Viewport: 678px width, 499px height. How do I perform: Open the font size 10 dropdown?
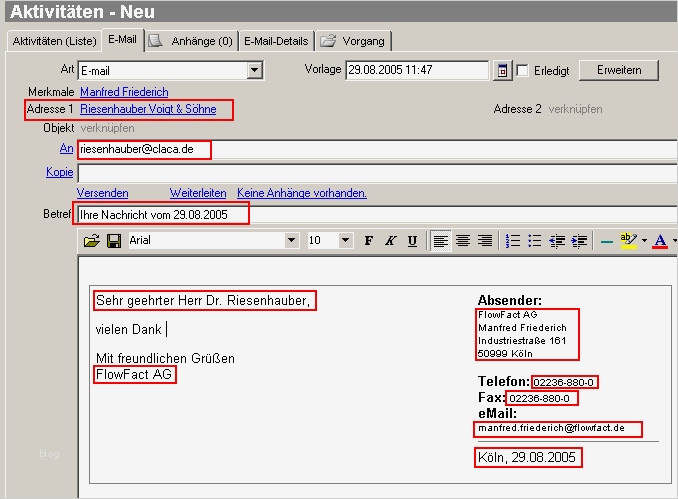pyautogui.click(x=345, y=240)
